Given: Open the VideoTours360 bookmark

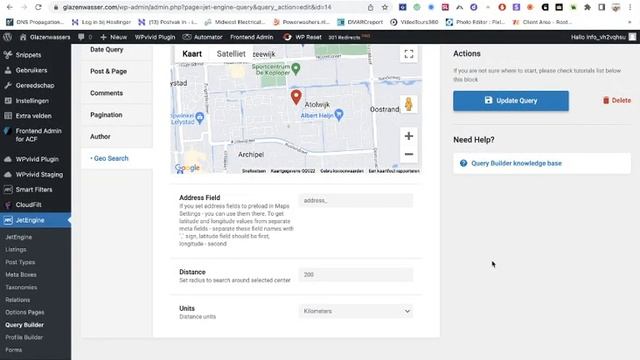Looking at the screenshot, I should coord(414,22).
